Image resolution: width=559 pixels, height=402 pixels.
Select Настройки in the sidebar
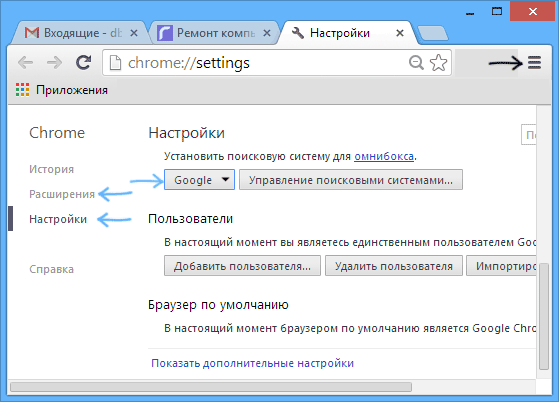pyautogui.click(x=58, y=219)
